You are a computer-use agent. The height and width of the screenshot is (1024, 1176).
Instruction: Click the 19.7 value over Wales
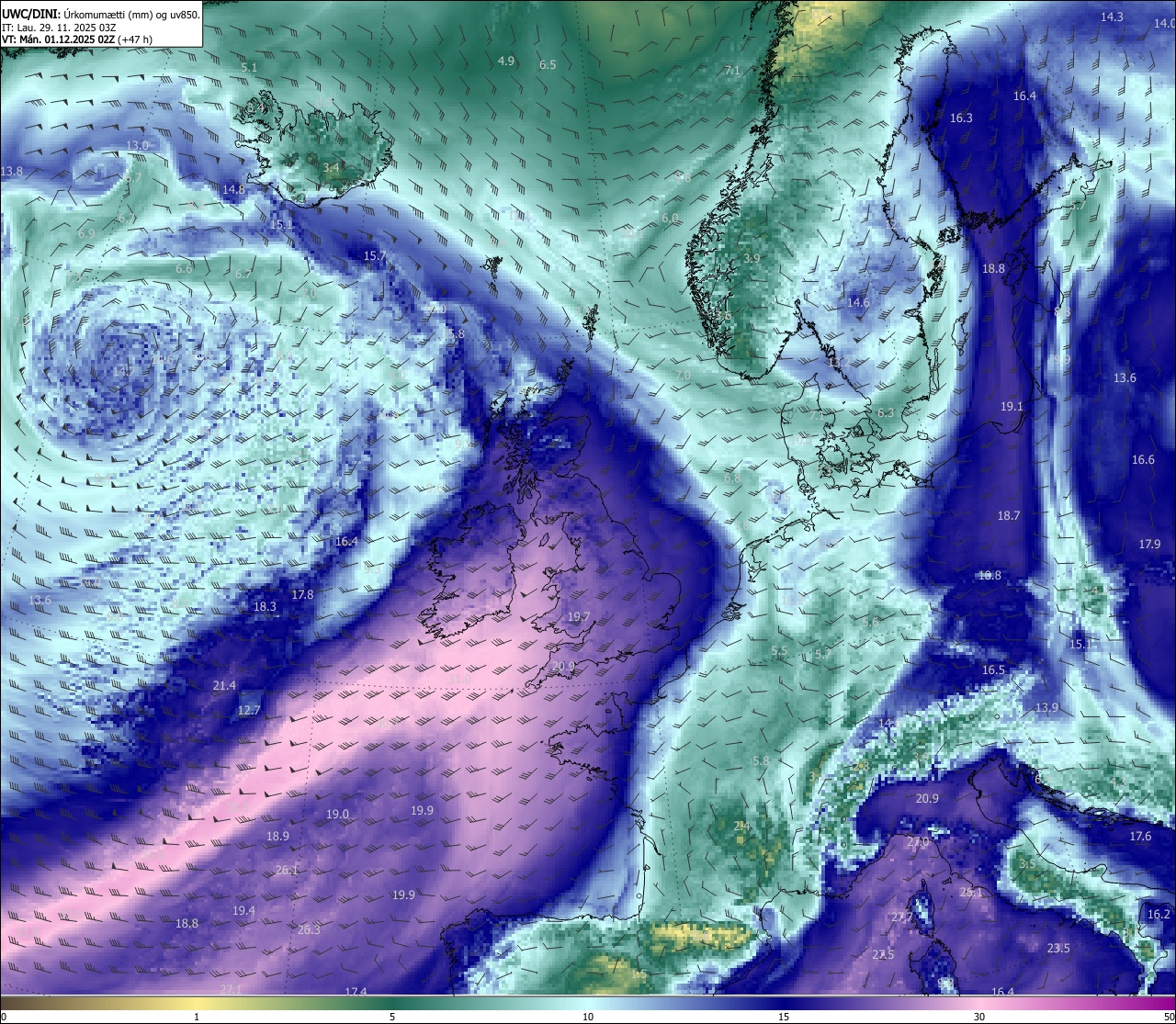pos(579,617)
